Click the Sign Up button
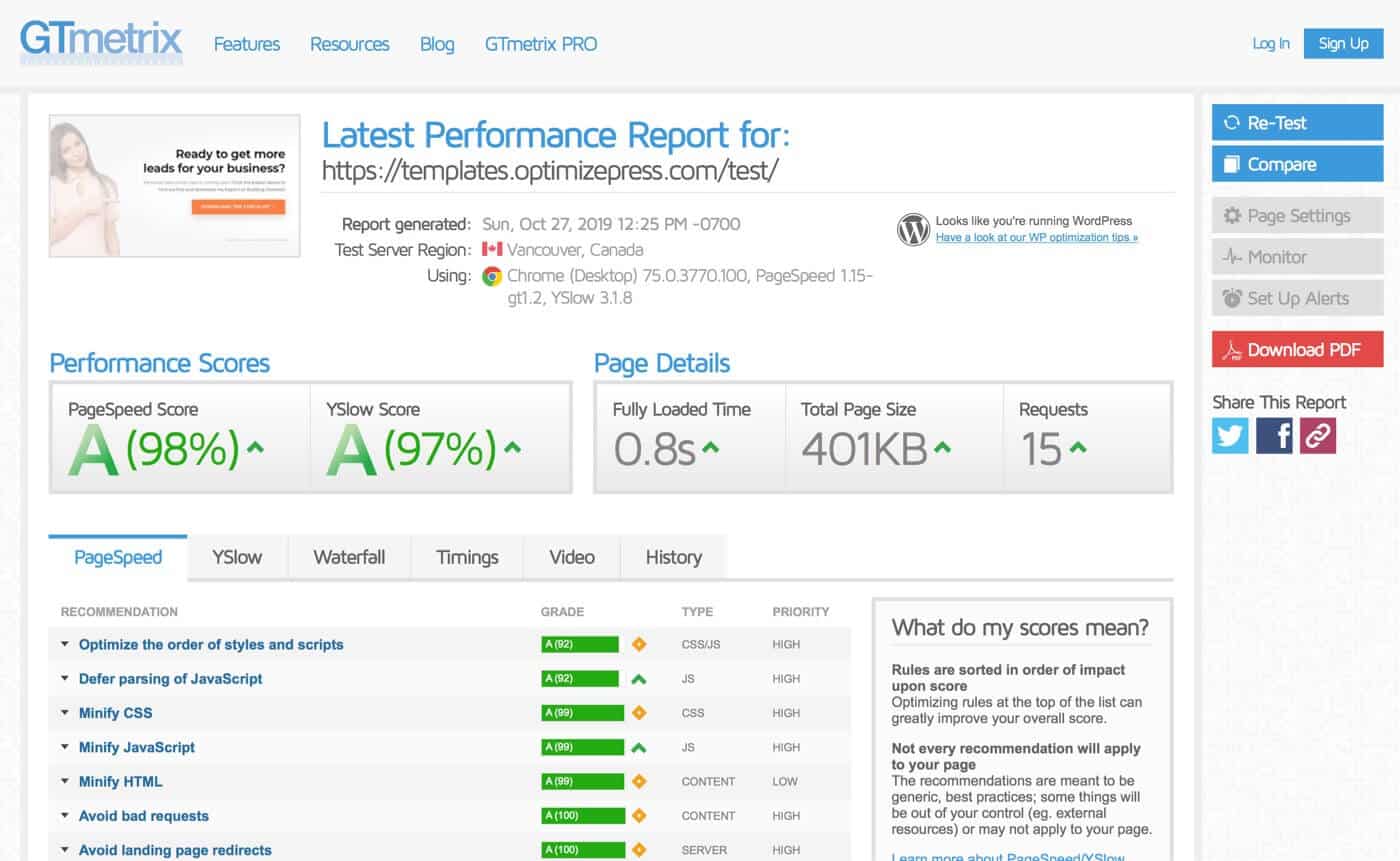1400x861 pixels. click(1344, 43)
